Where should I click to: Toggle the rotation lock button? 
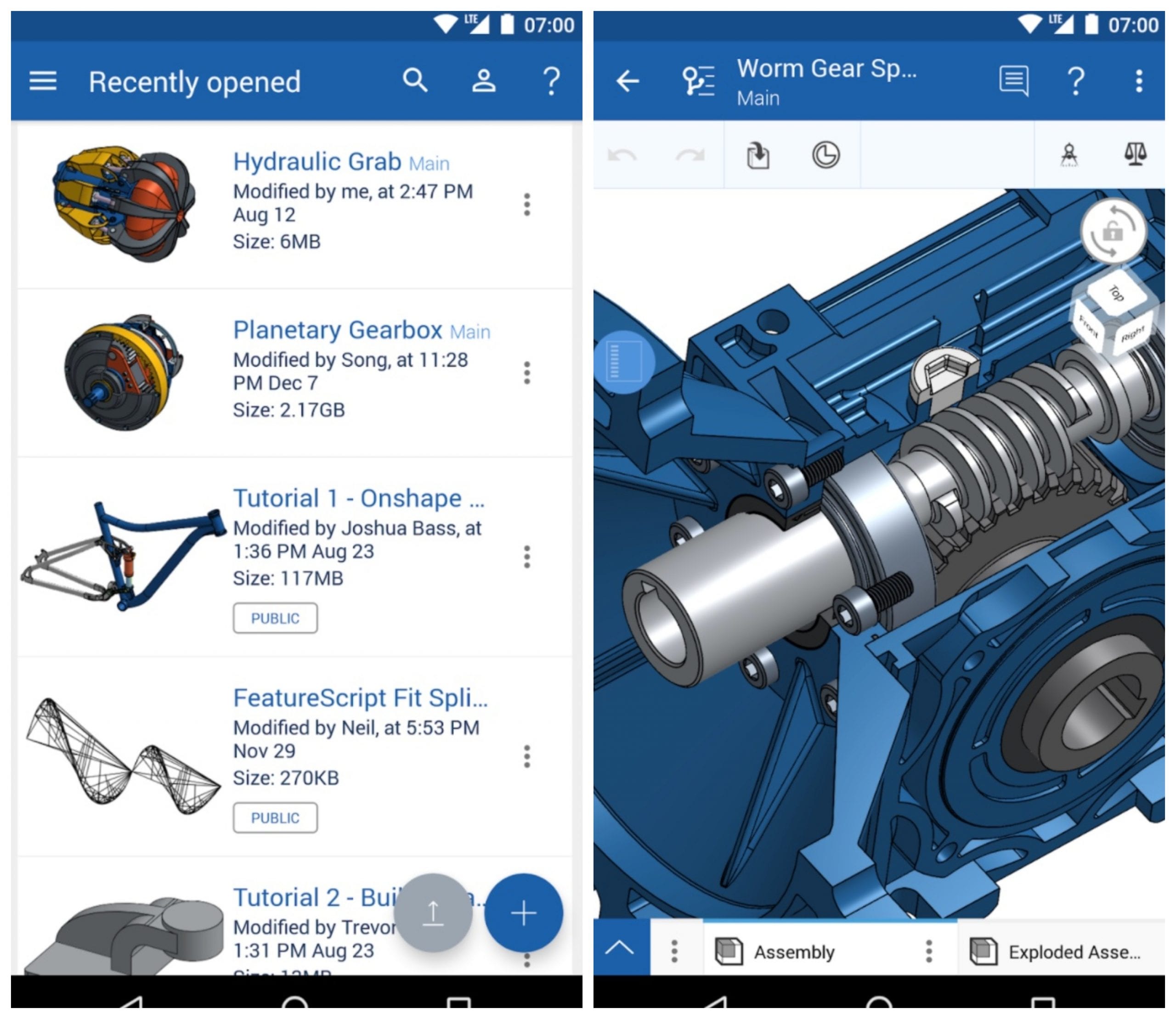pyautogui.click(x=1114, y=231)
